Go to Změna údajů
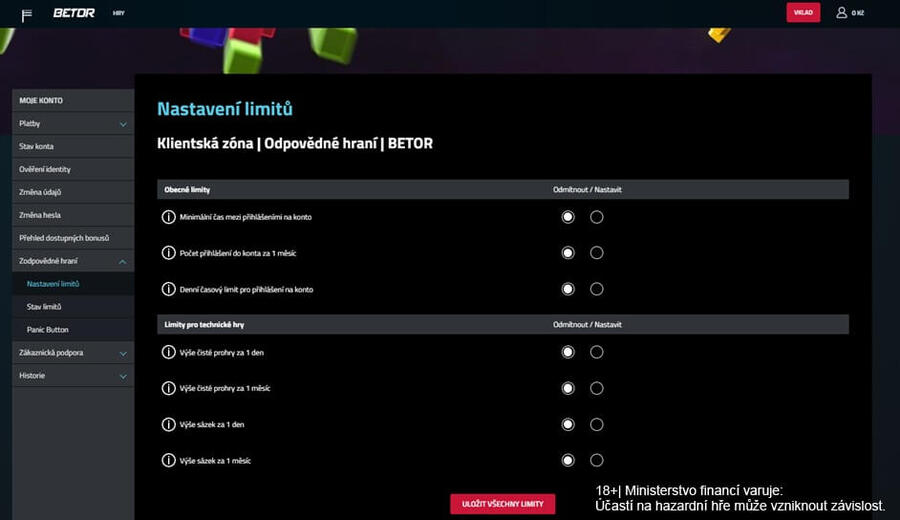900x520 pixels. (x=73, y=192)
